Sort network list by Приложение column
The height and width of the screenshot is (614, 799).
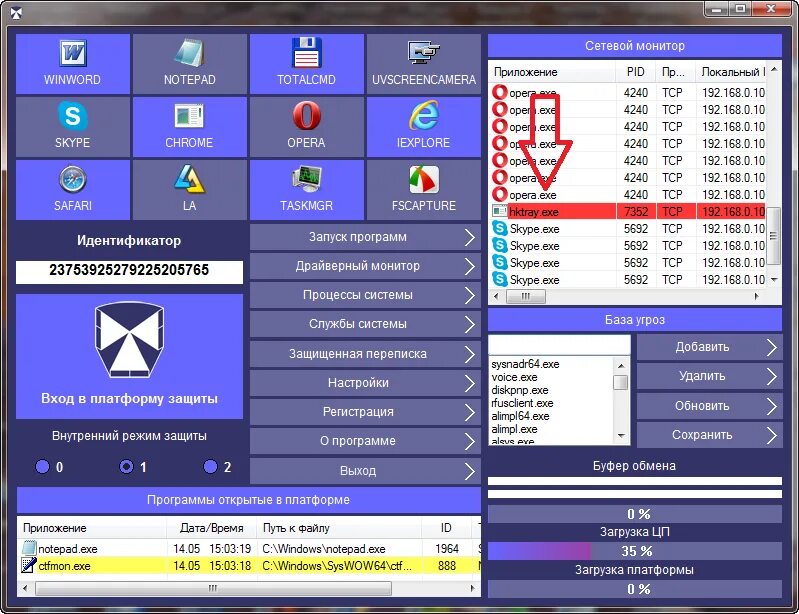click(x=552, y=72)
